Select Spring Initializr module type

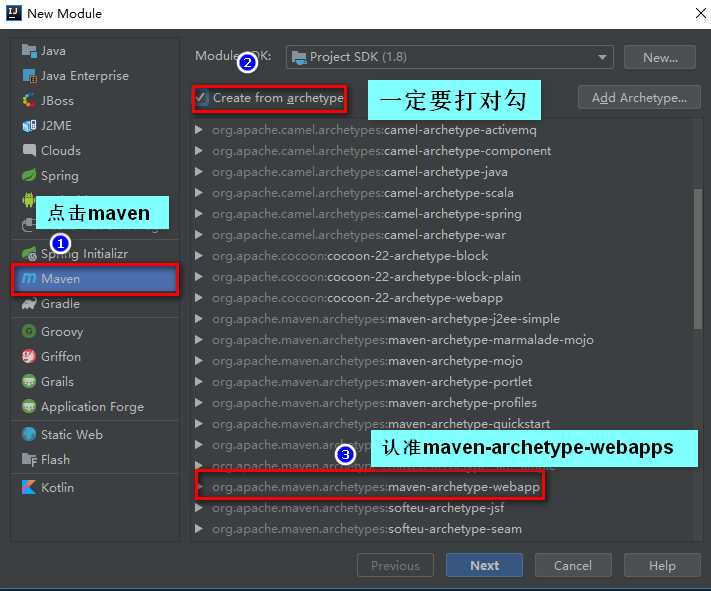95,254
